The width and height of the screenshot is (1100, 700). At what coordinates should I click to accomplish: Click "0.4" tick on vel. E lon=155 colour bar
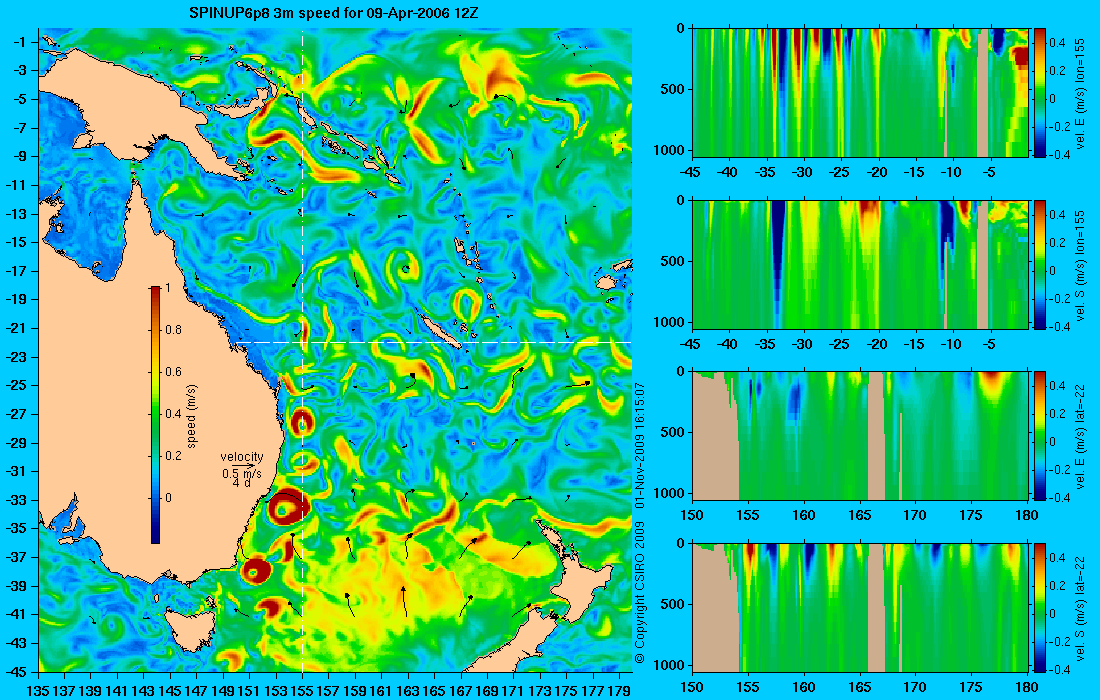[x=1057, y=42]
